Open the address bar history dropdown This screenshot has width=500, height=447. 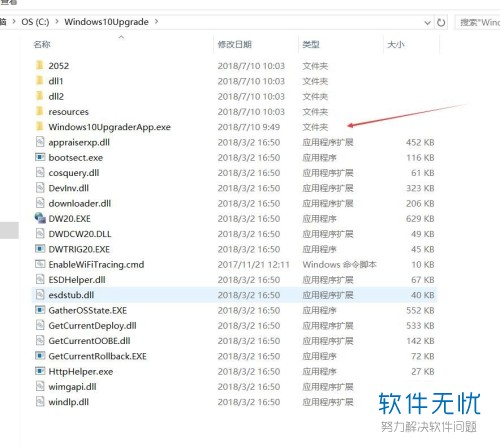(x=427, y=23)
